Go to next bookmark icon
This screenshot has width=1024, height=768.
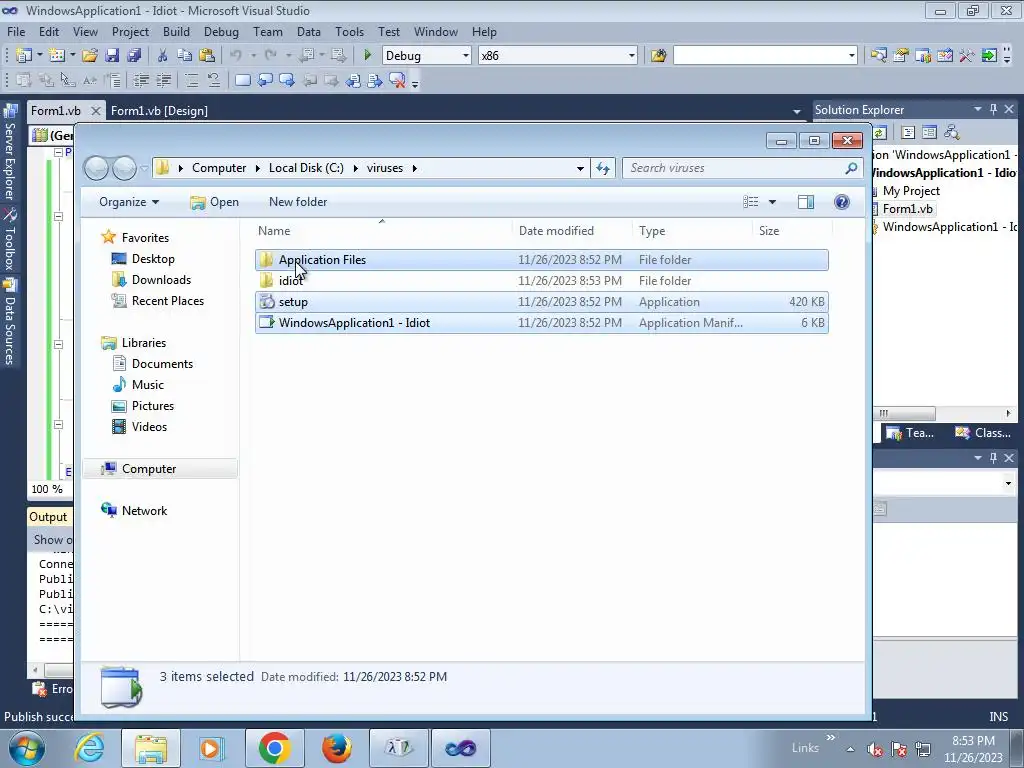coord(287,80)
